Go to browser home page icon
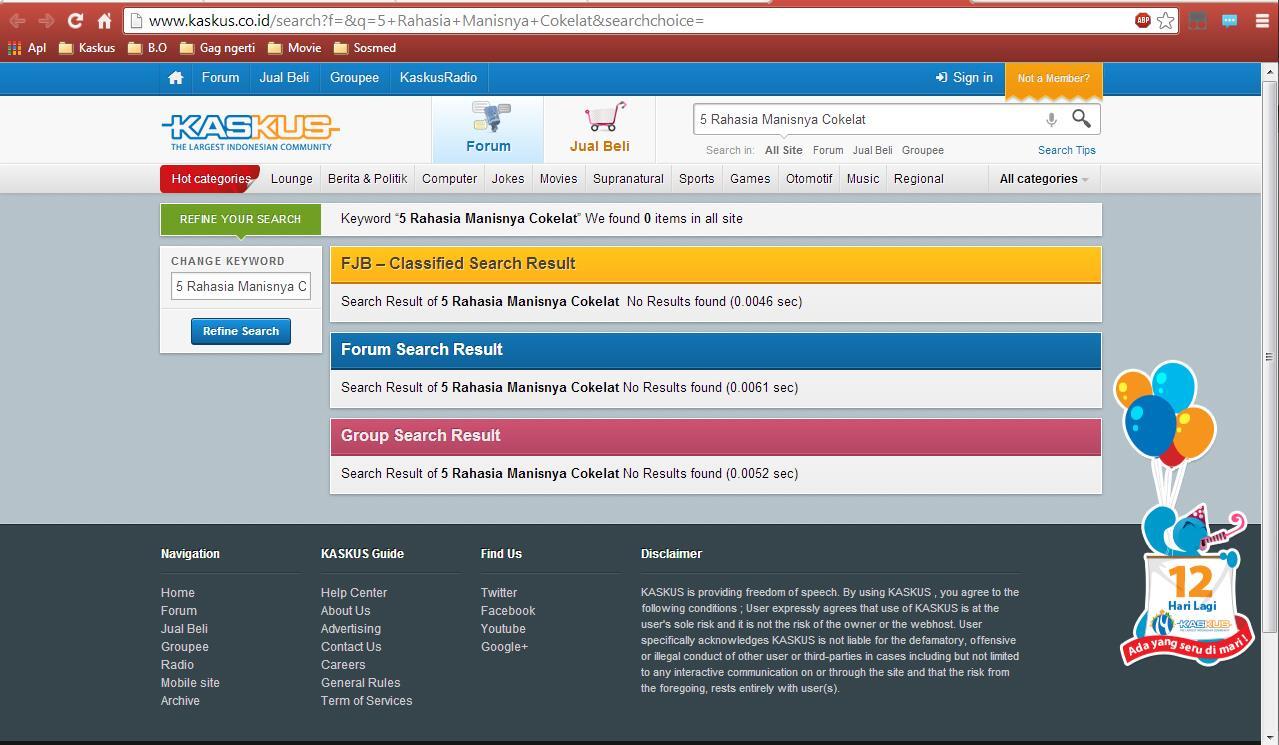The image size is (1279, 745). click(104, 20)
